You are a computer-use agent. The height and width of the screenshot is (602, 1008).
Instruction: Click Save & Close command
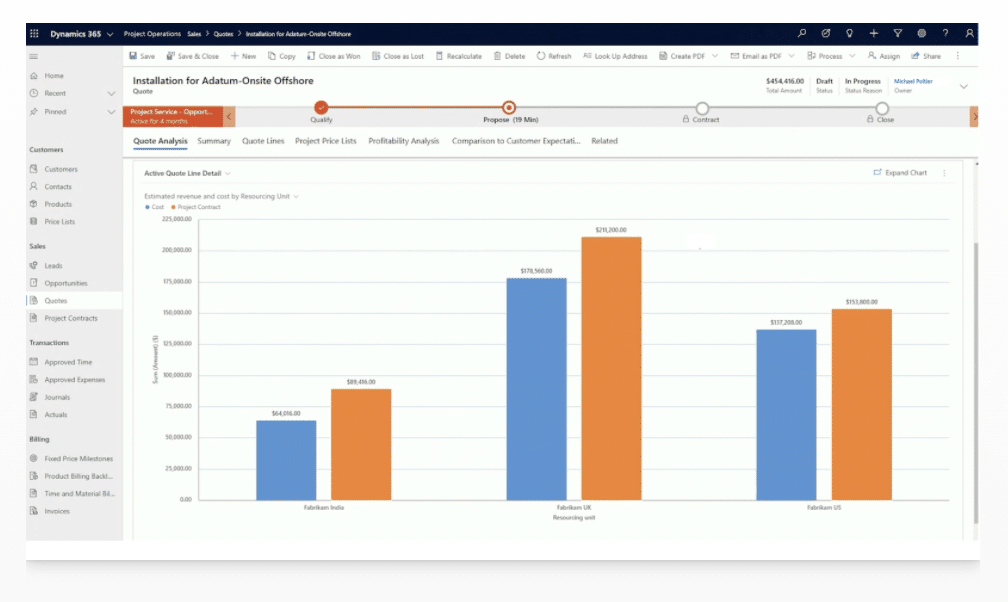coord(192,56)
